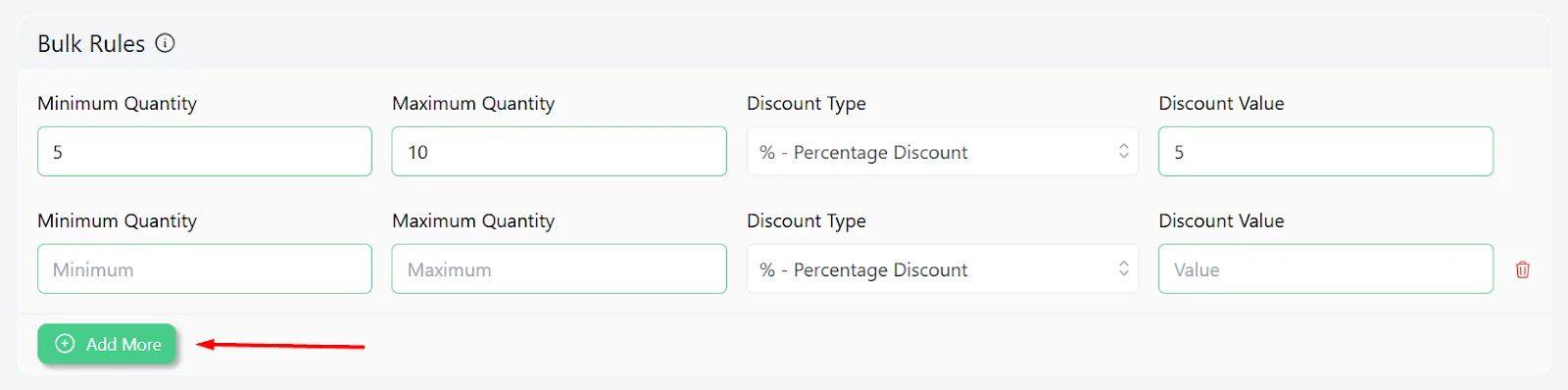Click the empty Value placeholder field

(1325, 269)
